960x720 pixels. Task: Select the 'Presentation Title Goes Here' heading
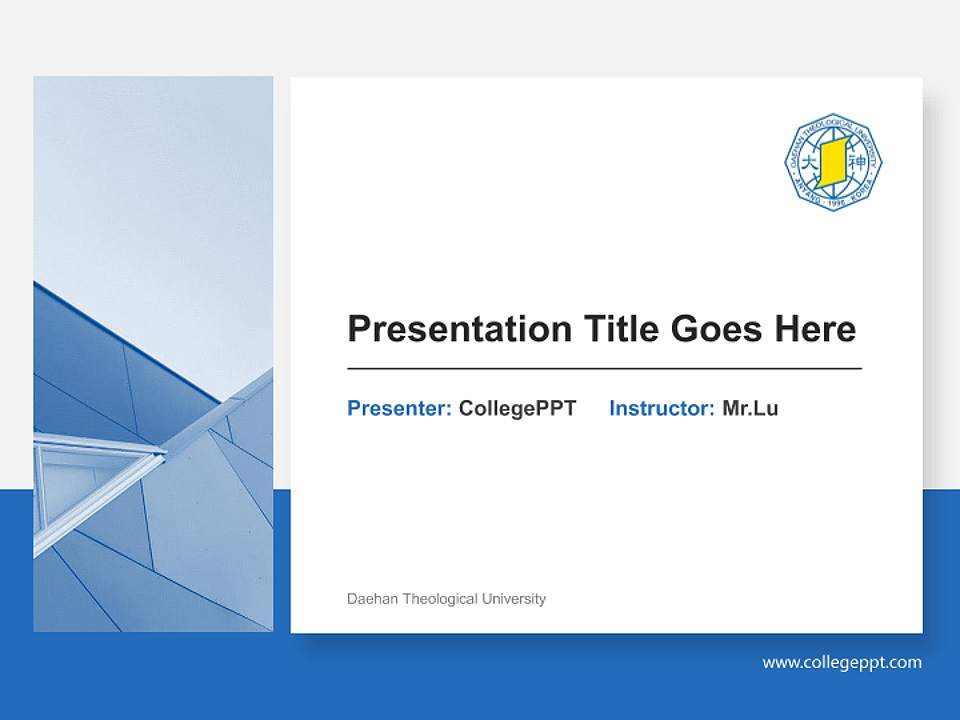pos(601,329)
